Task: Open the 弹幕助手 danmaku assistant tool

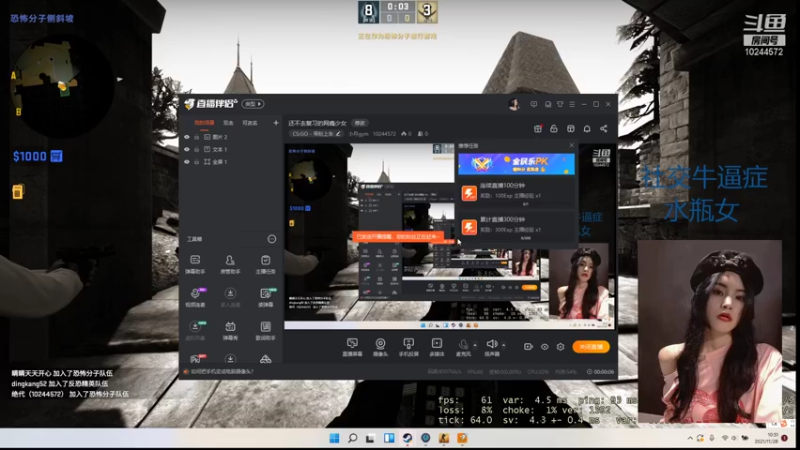Action: pos(195,264)
